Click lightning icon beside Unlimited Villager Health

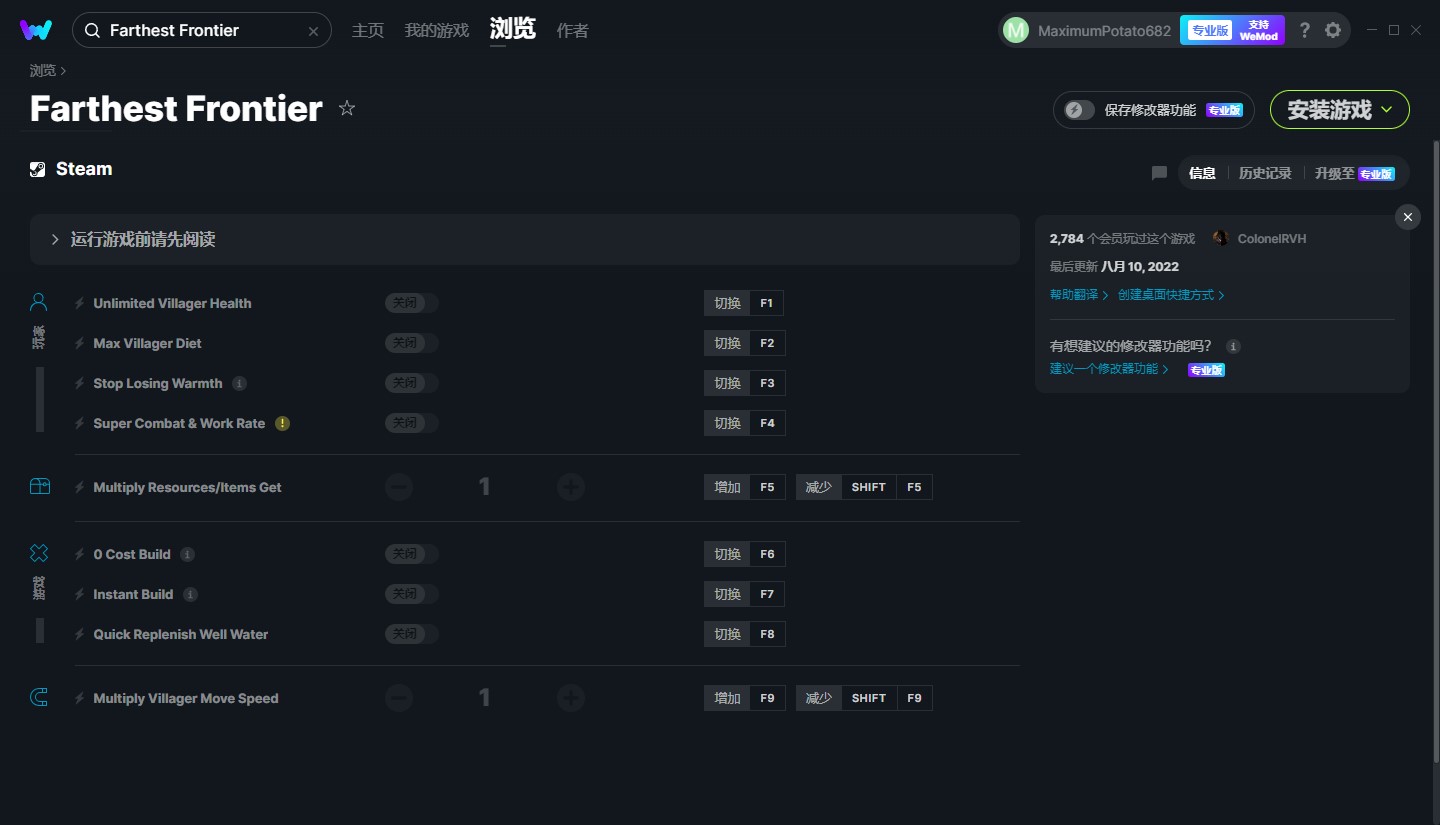(x=80, y=303)
